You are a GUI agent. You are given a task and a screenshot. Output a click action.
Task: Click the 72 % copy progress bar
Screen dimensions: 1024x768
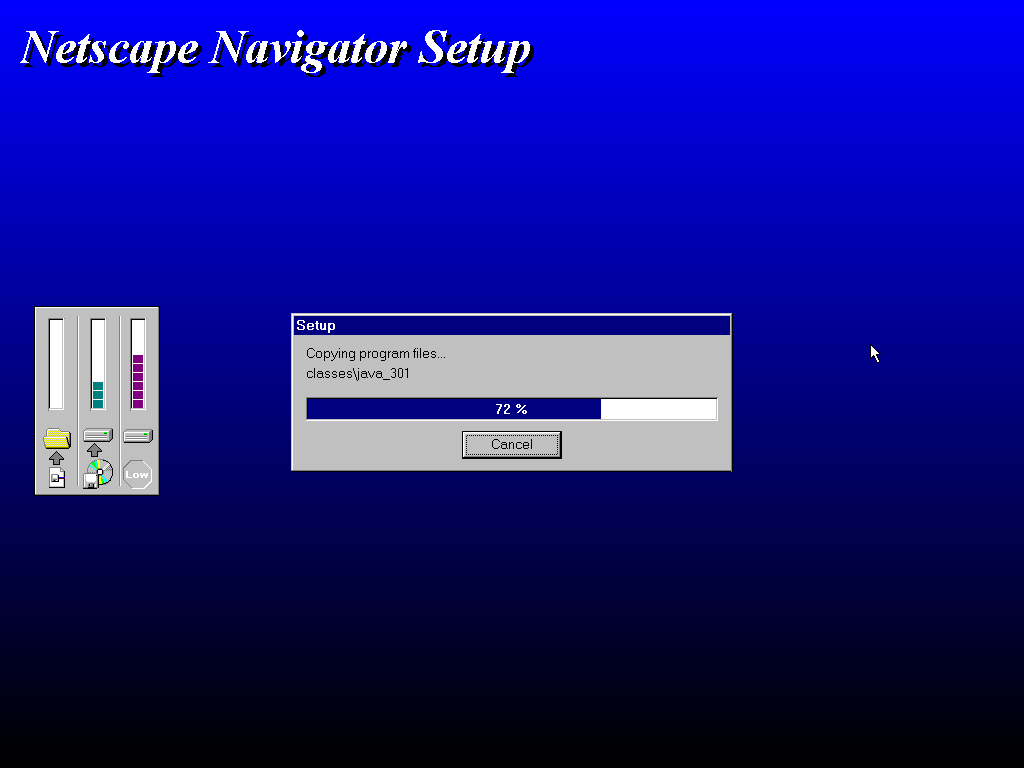pos(511,409)
